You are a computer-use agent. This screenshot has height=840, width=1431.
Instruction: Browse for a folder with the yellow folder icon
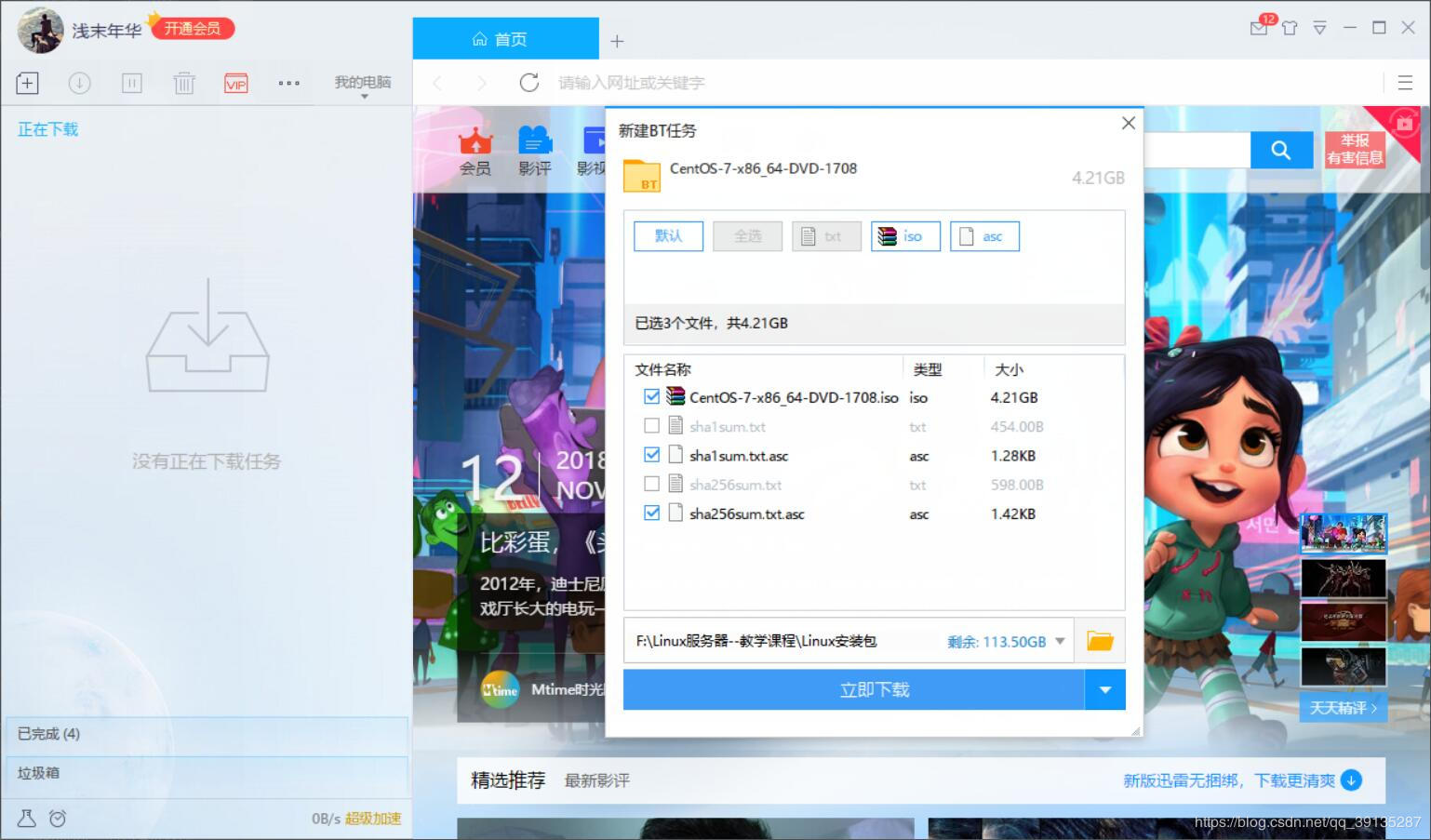point(1100,641)
